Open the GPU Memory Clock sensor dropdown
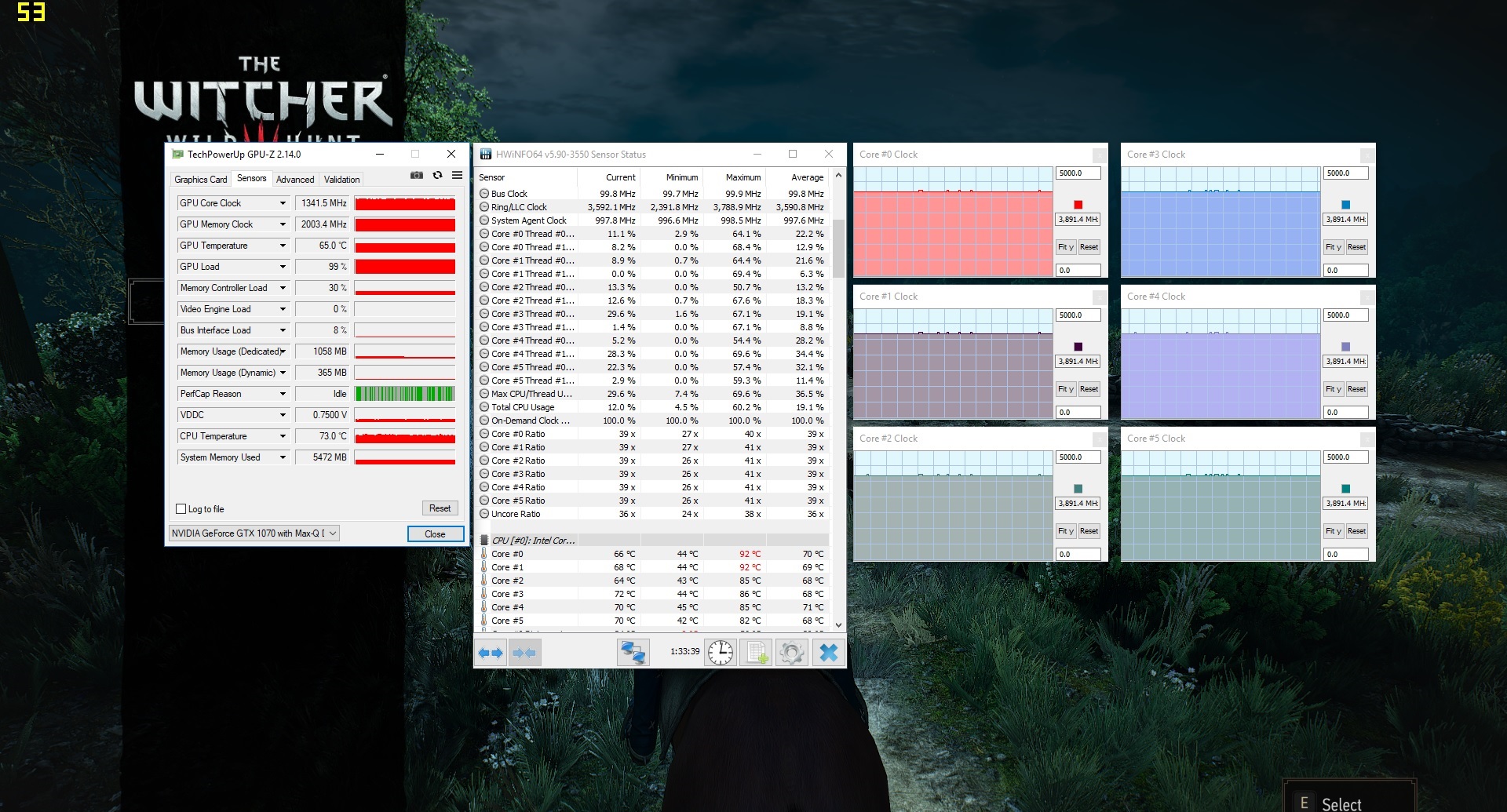Image resolution: width=1507 pixels, height=812 pixels. click(283, 224)
